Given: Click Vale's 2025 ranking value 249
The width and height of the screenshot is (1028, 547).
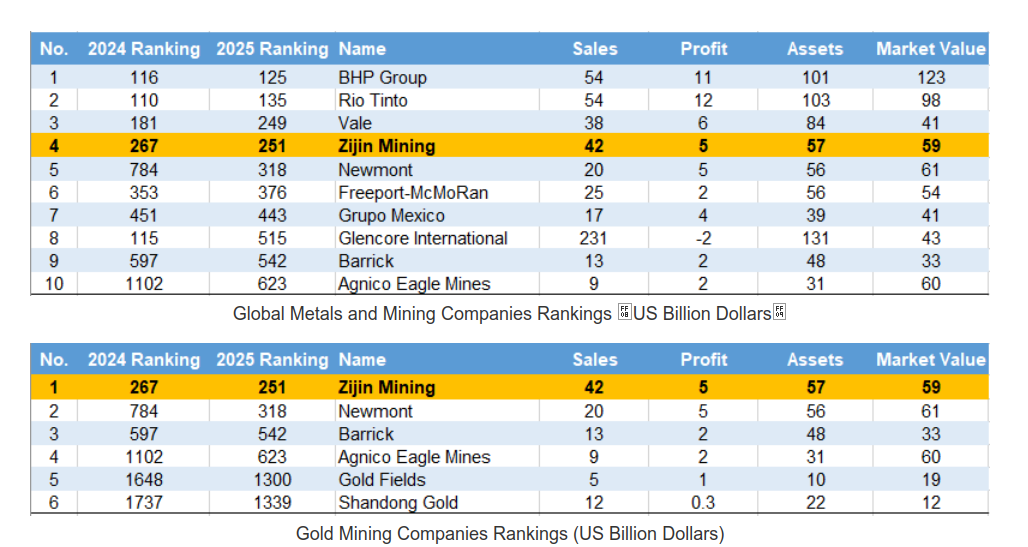Looking at the screenshot, I should pyautogui.click(x=271, y=123).
